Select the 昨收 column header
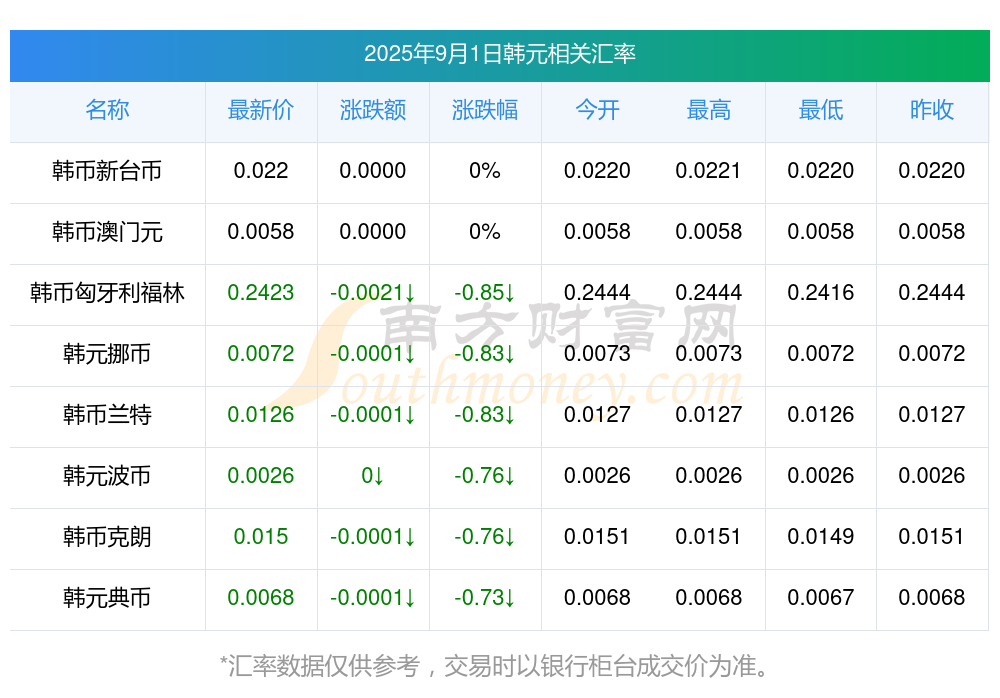Screen dimensions: 1000x698 [932, 110]
